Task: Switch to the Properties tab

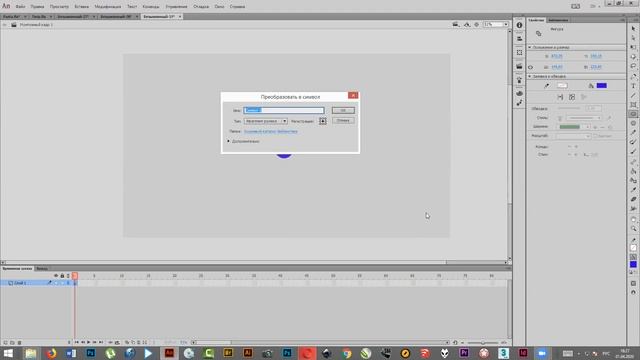Action: pyautogui.click(x=536, y=20)
